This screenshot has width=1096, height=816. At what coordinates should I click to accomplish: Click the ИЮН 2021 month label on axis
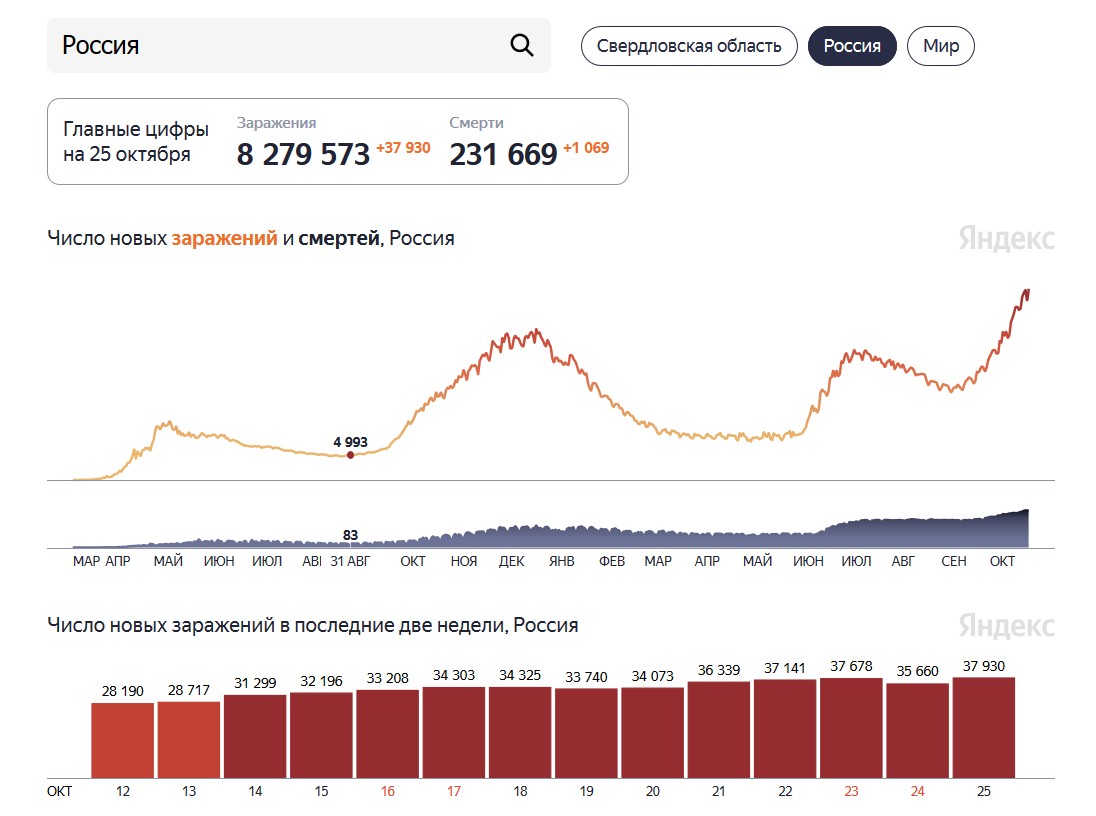808,561
